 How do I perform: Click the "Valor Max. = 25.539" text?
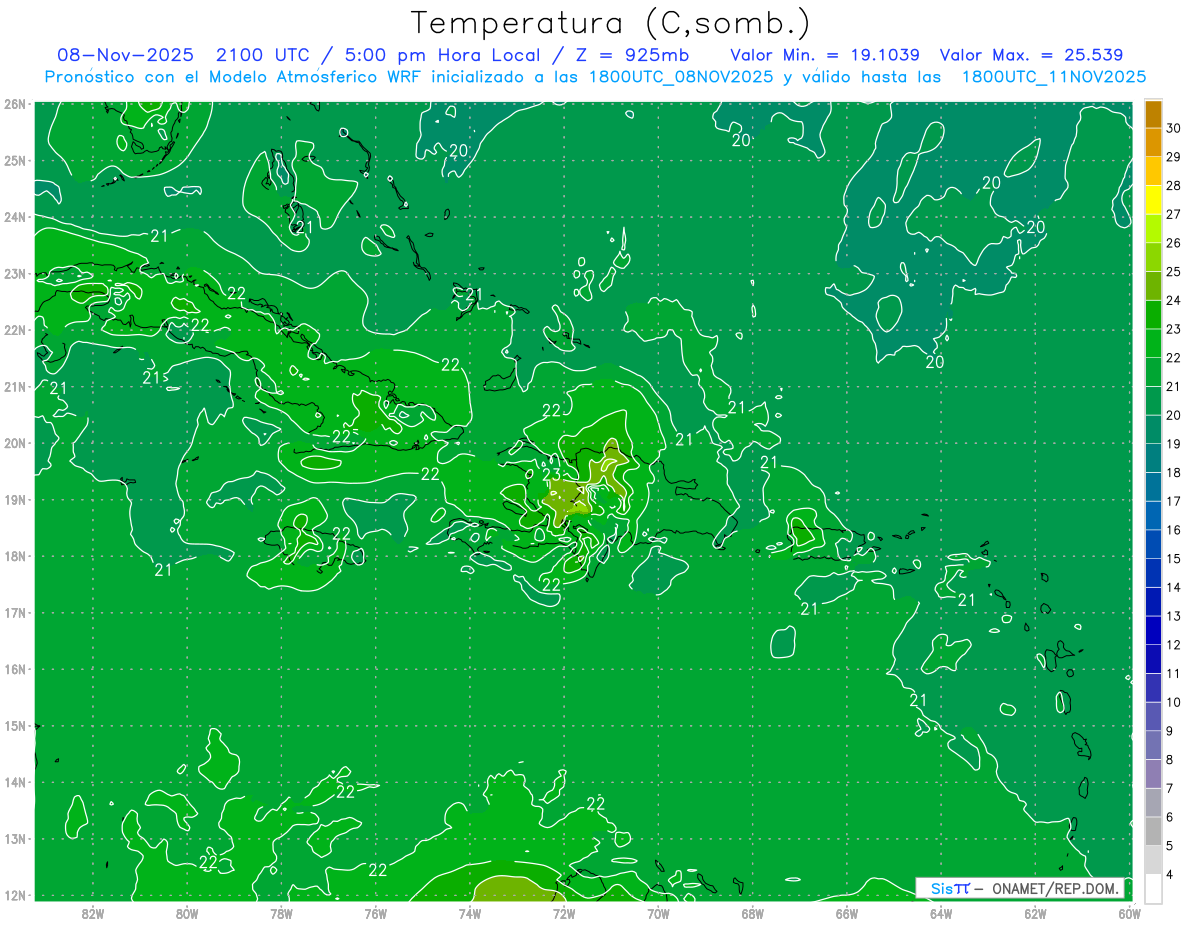(x=1031, y=55)
